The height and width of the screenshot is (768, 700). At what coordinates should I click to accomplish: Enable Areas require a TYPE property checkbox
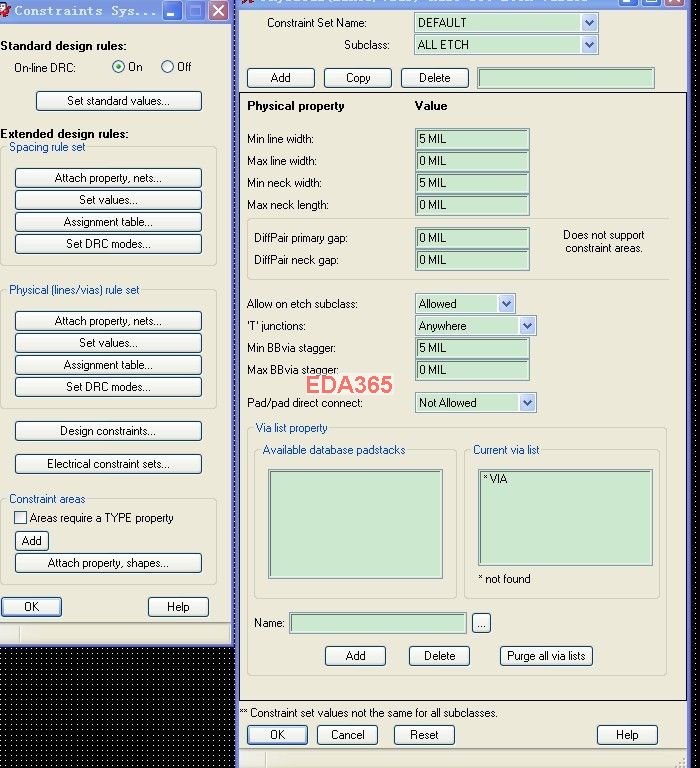[20, 517]
